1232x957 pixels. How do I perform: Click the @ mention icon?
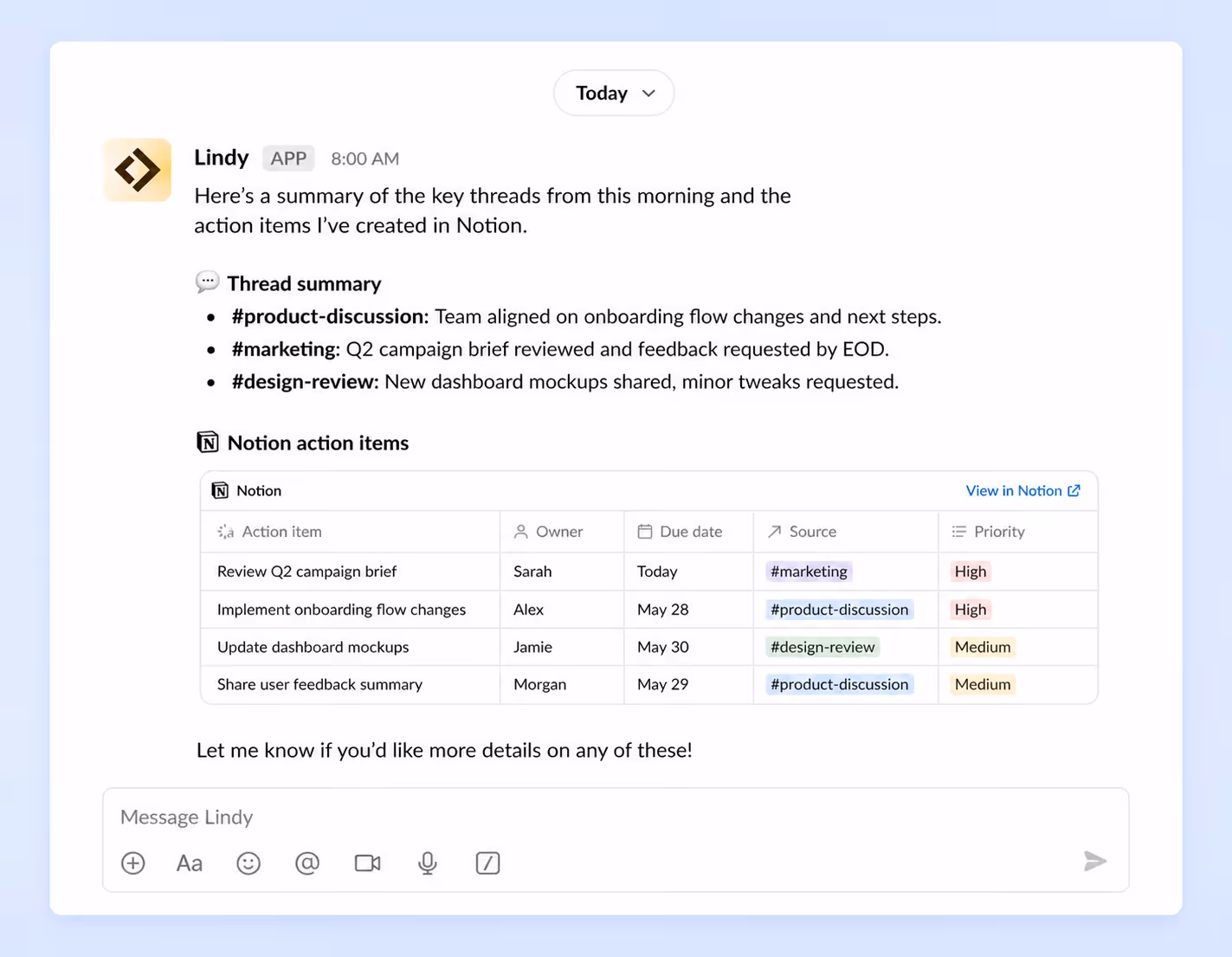307,863
